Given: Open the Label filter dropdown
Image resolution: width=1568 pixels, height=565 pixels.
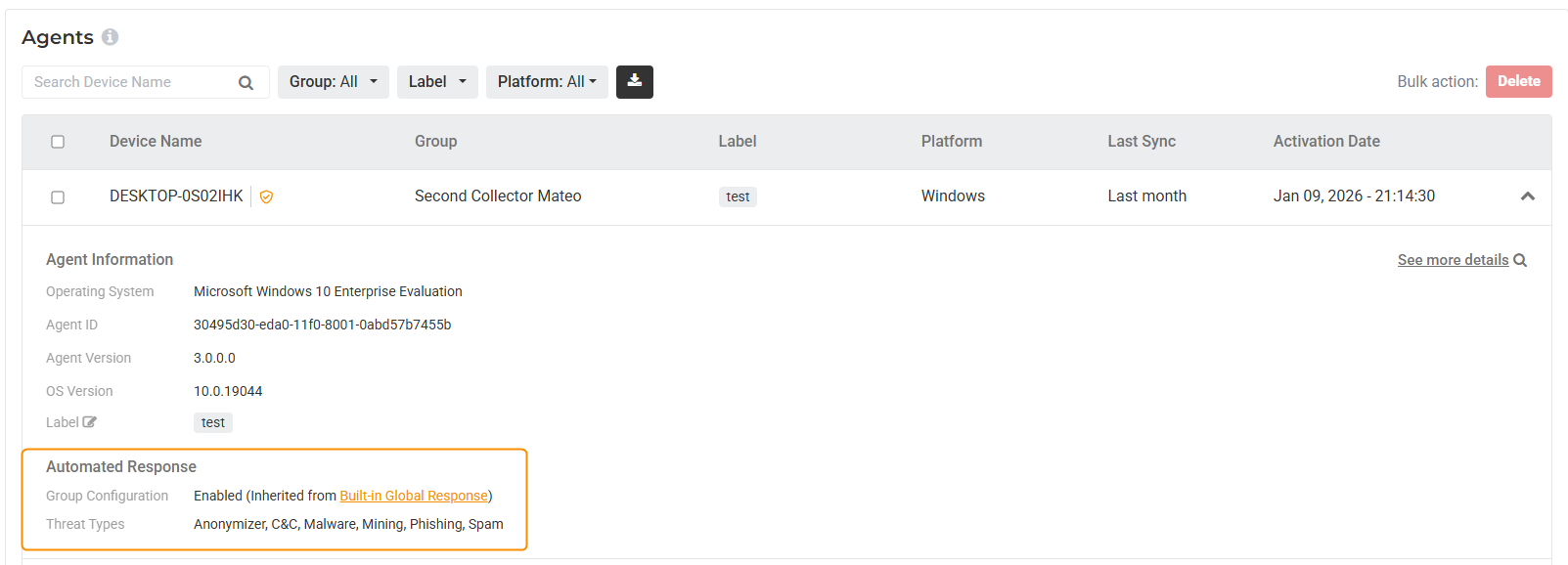Looking at the screenshot, I should pyautogui.click(x=436, y=82).
